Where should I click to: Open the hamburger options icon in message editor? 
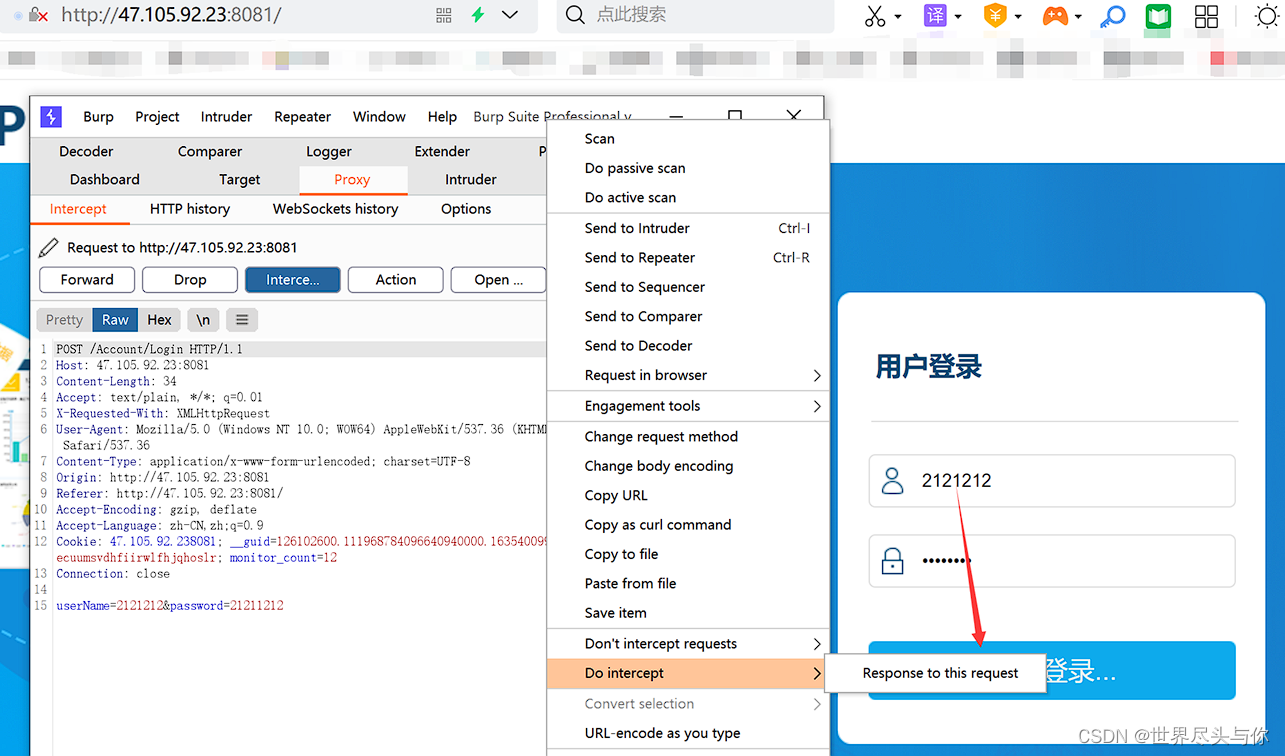[241, 320]
